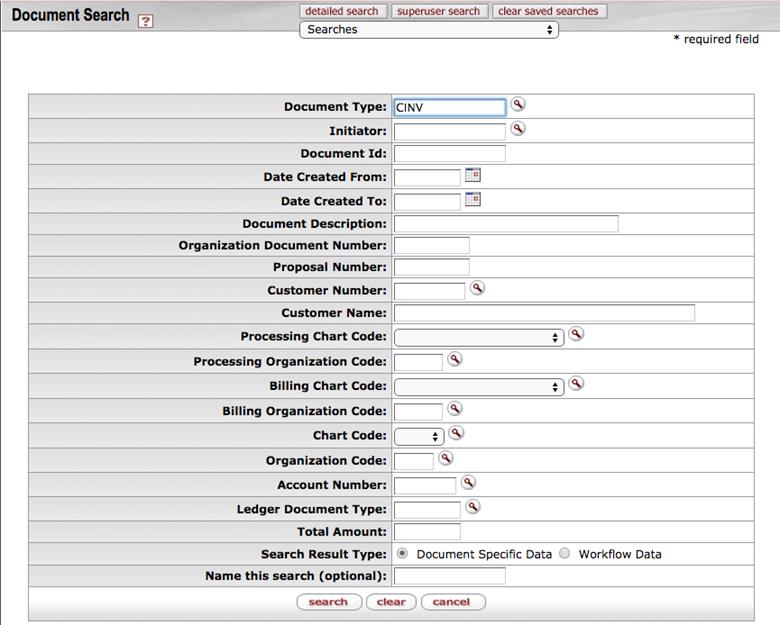Click the Date Created To field
The width and height of the screenshot is (780, 625).
427,202
